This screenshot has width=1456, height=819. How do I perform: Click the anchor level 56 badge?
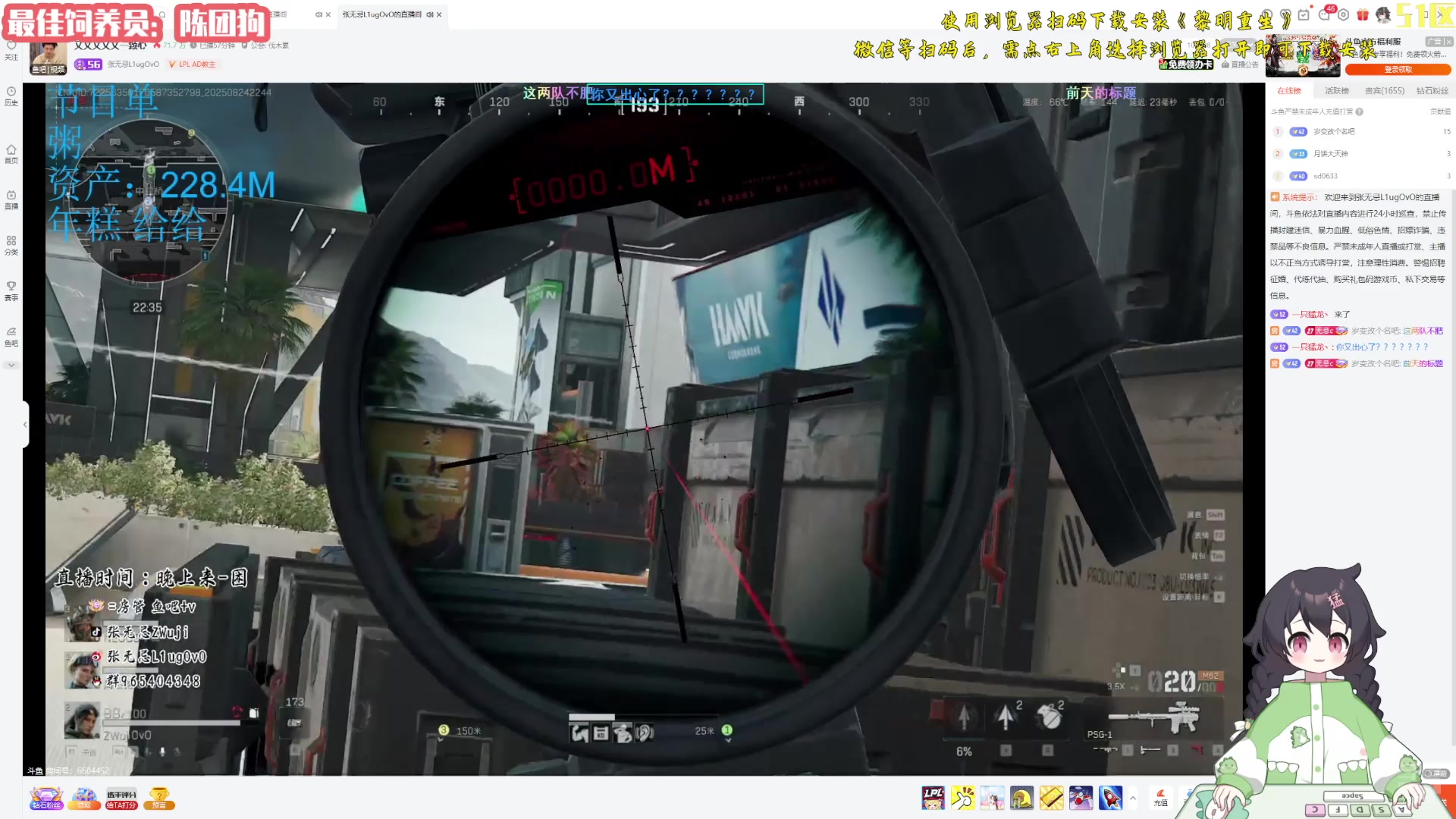(88, 64)
